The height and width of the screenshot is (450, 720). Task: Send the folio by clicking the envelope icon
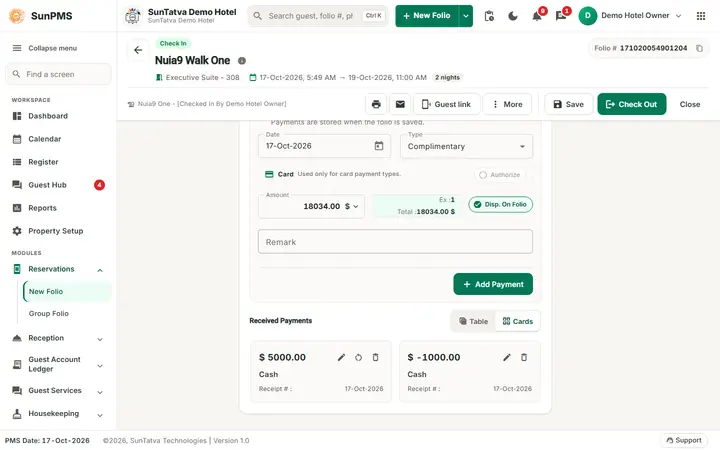(x=400, y=104)
